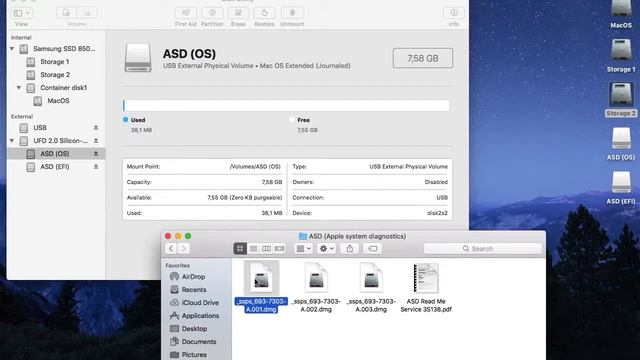
Task: Click the Finder edit tags button
Action: click(x=373, y=249)
